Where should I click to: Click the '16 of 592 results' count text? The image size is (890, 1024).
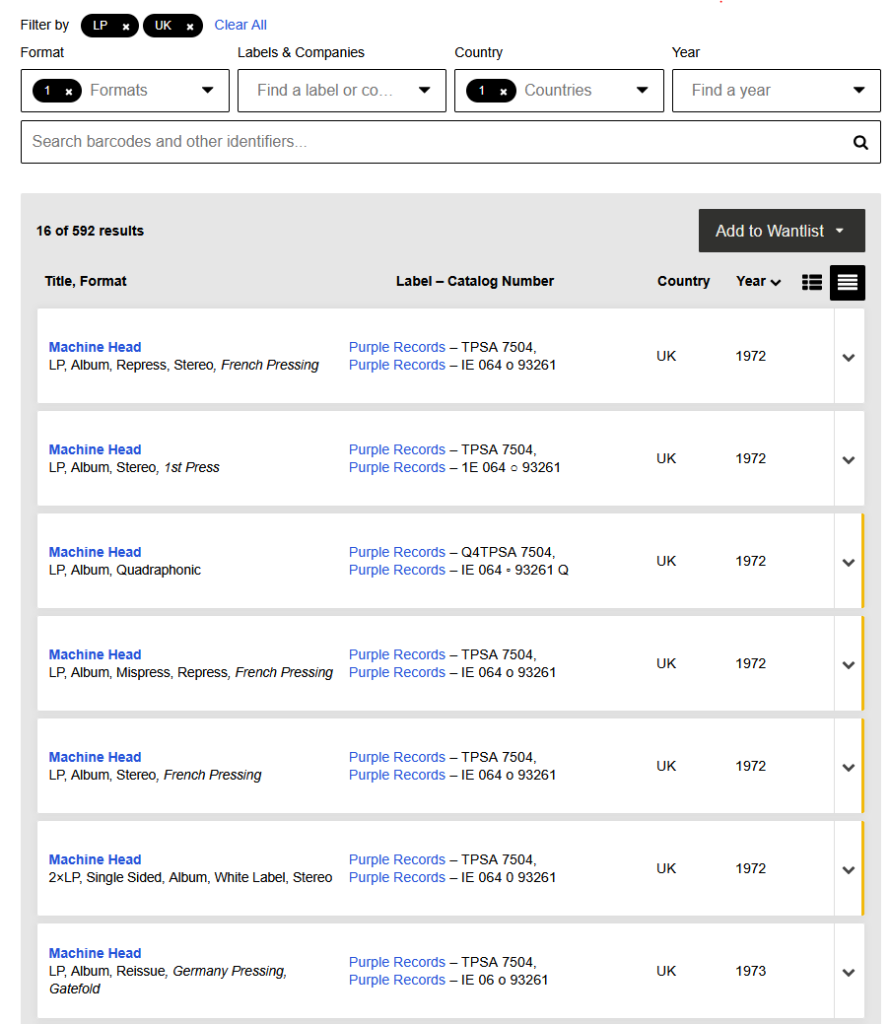pyautogui.click(x=90, y=231)
